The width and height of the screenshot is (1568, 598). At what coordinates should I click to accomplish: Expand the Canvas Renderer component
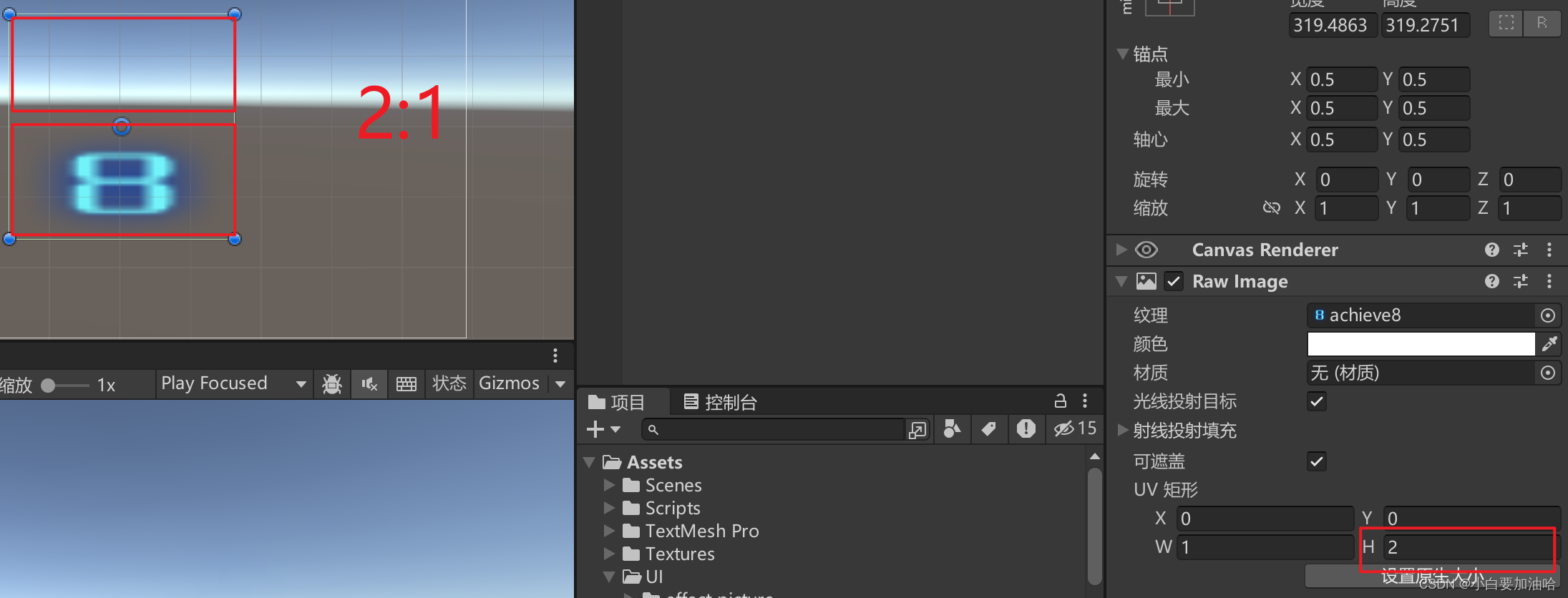[x=1121, y=250]
